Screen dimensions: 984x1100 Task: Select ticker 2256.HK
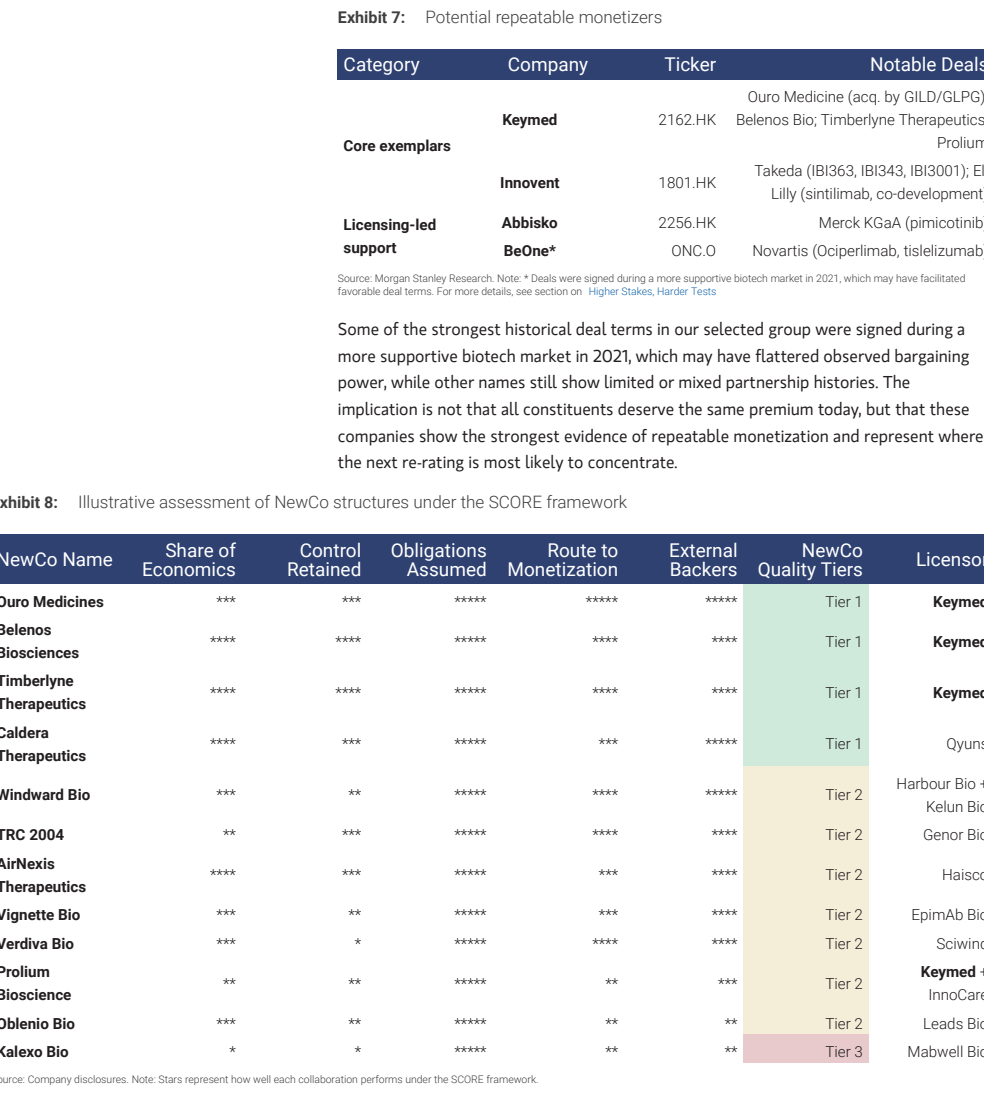pyautogui.click(x=687, y=223)
